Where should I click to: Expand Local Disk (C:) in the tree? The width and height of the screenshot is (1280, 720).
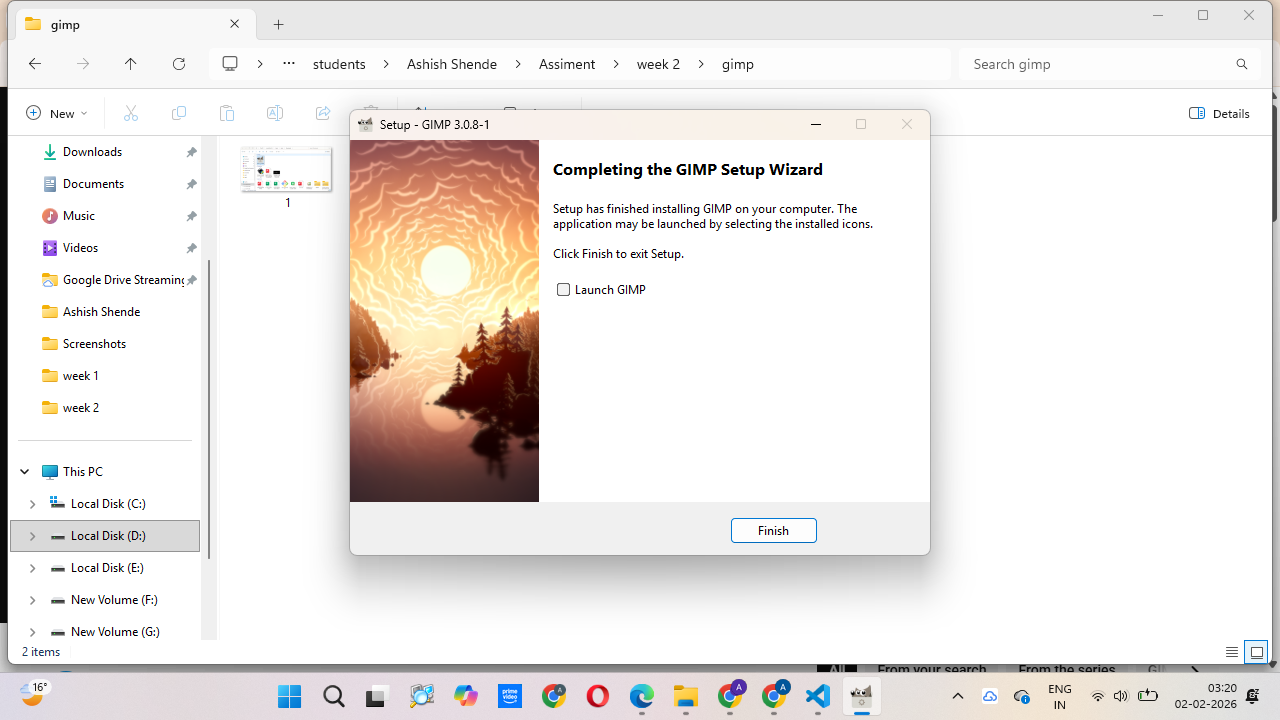[x=32, y=504]
